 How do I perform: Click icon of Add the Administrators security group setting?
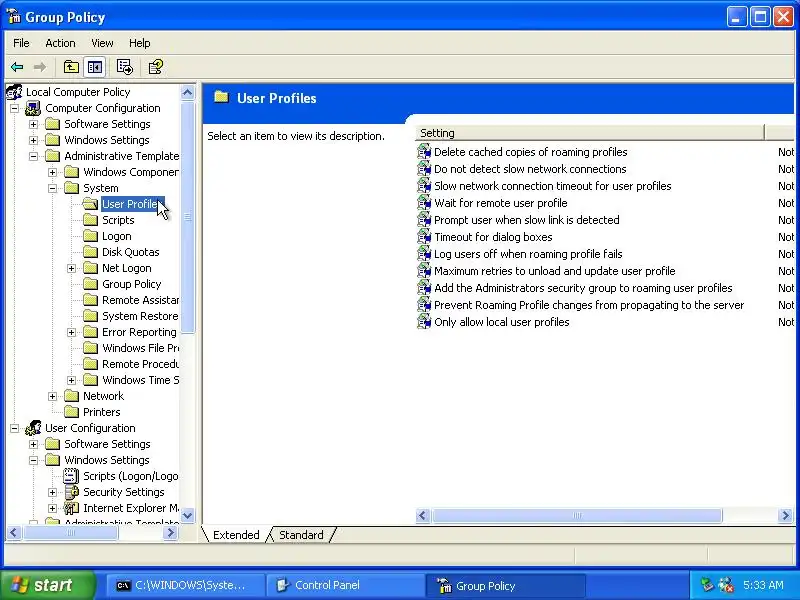pos(424,288)
